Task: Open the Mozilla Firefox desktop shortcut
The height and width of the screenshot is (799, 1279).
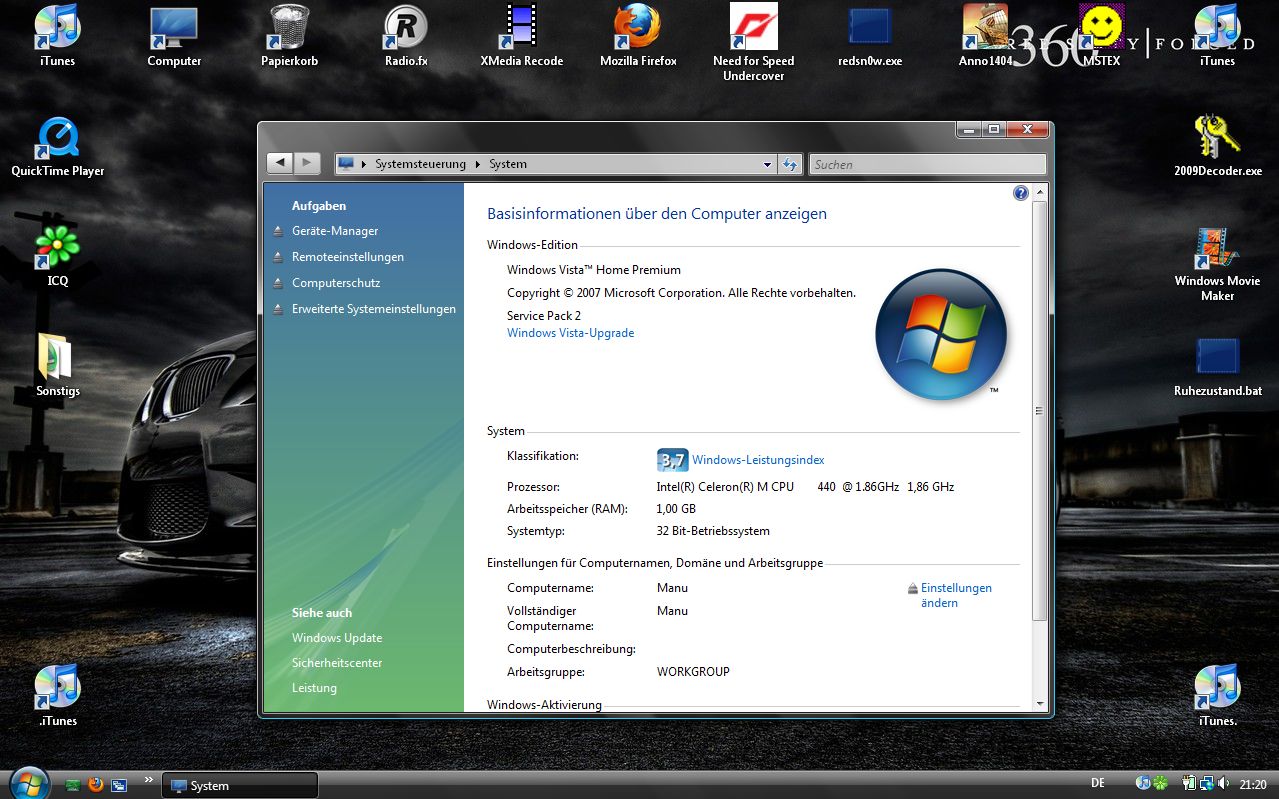Action: [638, 37]
